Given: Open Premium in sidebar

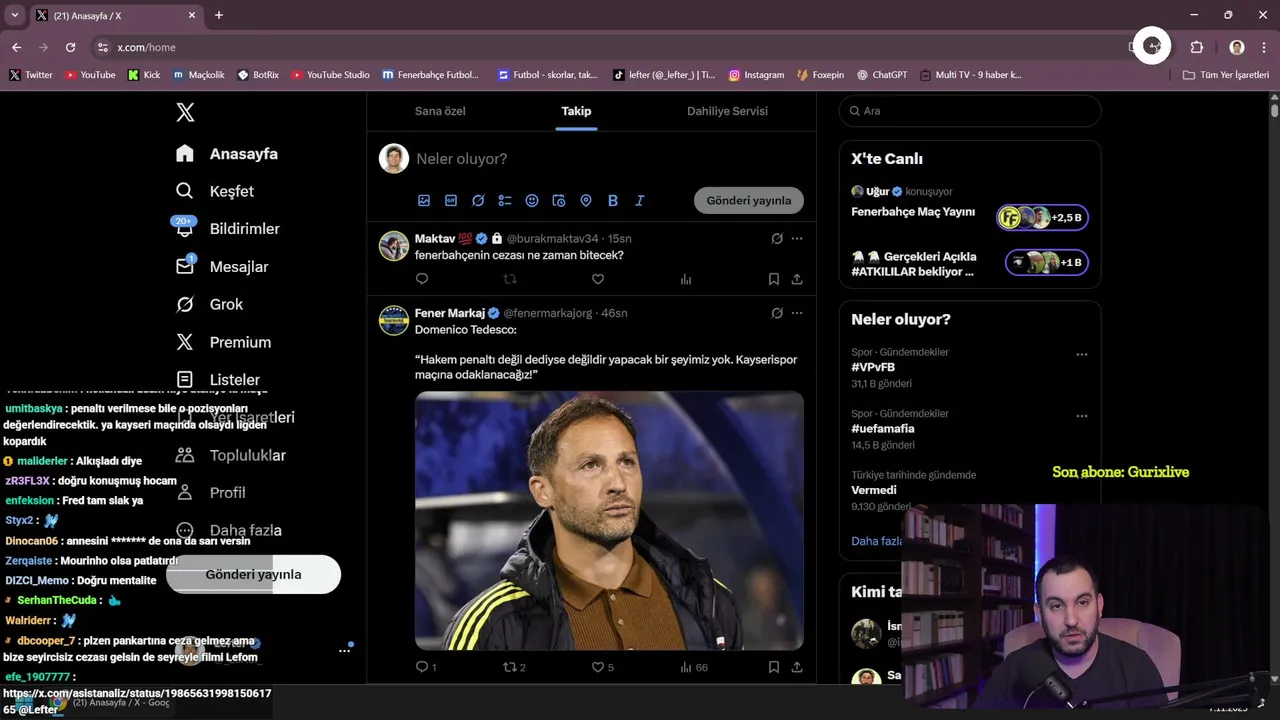Looking at the screenshot, I should click(223, 342).
